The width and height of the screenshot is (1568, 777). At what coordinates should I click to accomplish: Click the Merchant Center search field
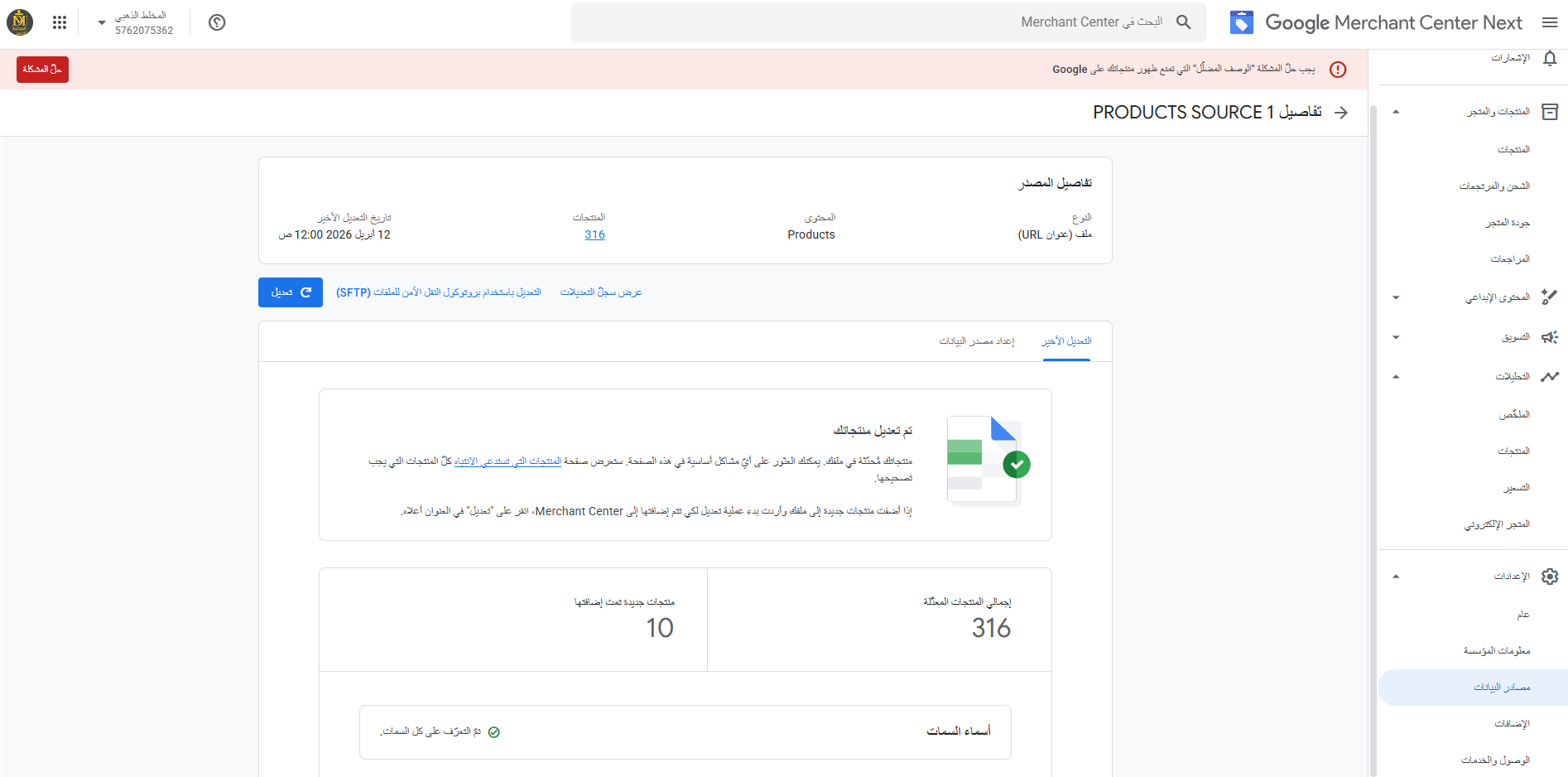pos(888,22)
